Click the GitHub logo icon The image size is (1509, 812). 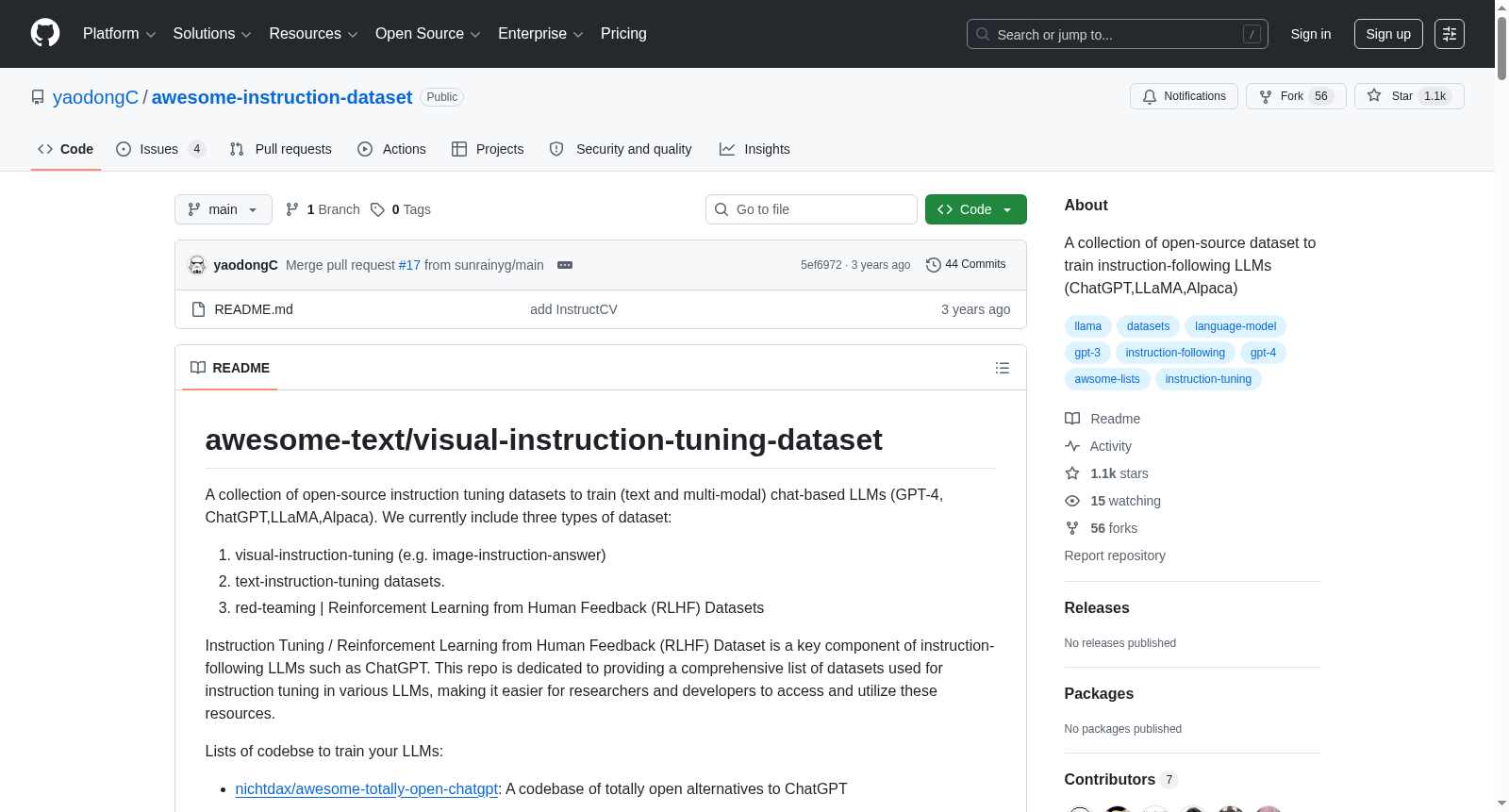[x=45, y=33]
